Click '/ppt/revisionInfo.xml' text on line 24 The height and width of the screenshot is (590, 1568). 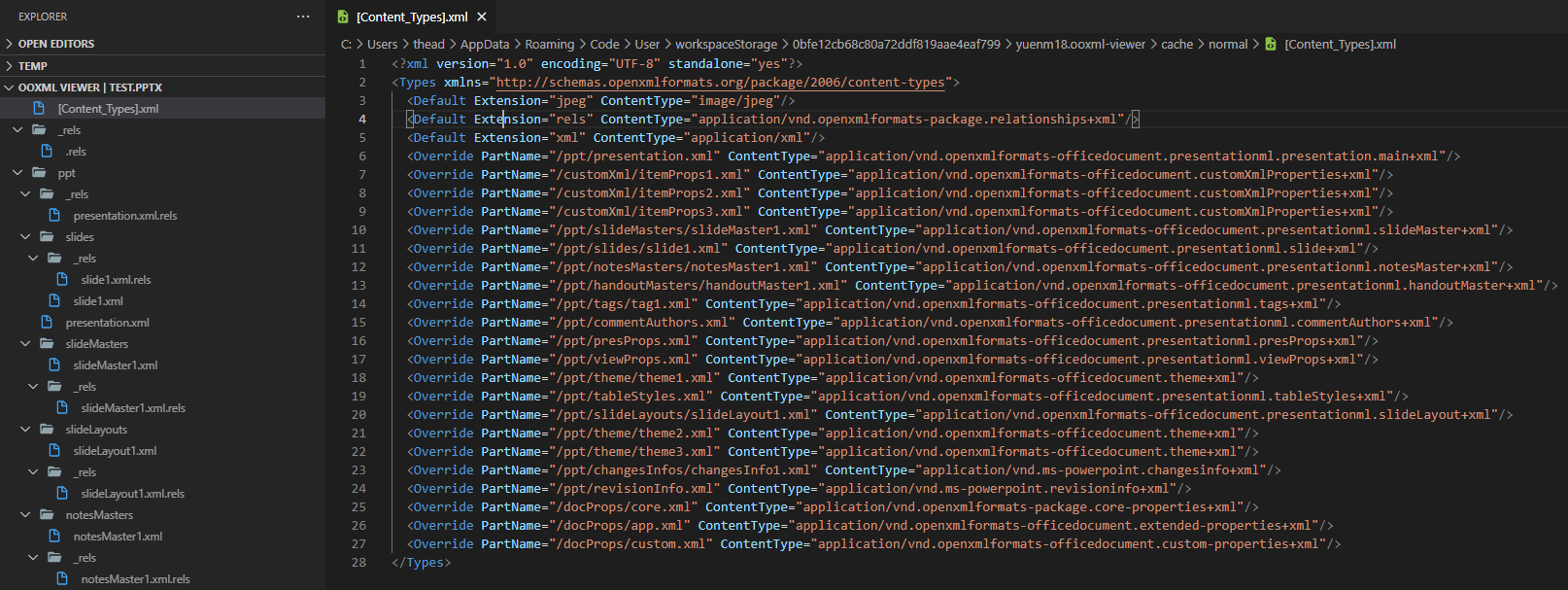pos(634,489)
